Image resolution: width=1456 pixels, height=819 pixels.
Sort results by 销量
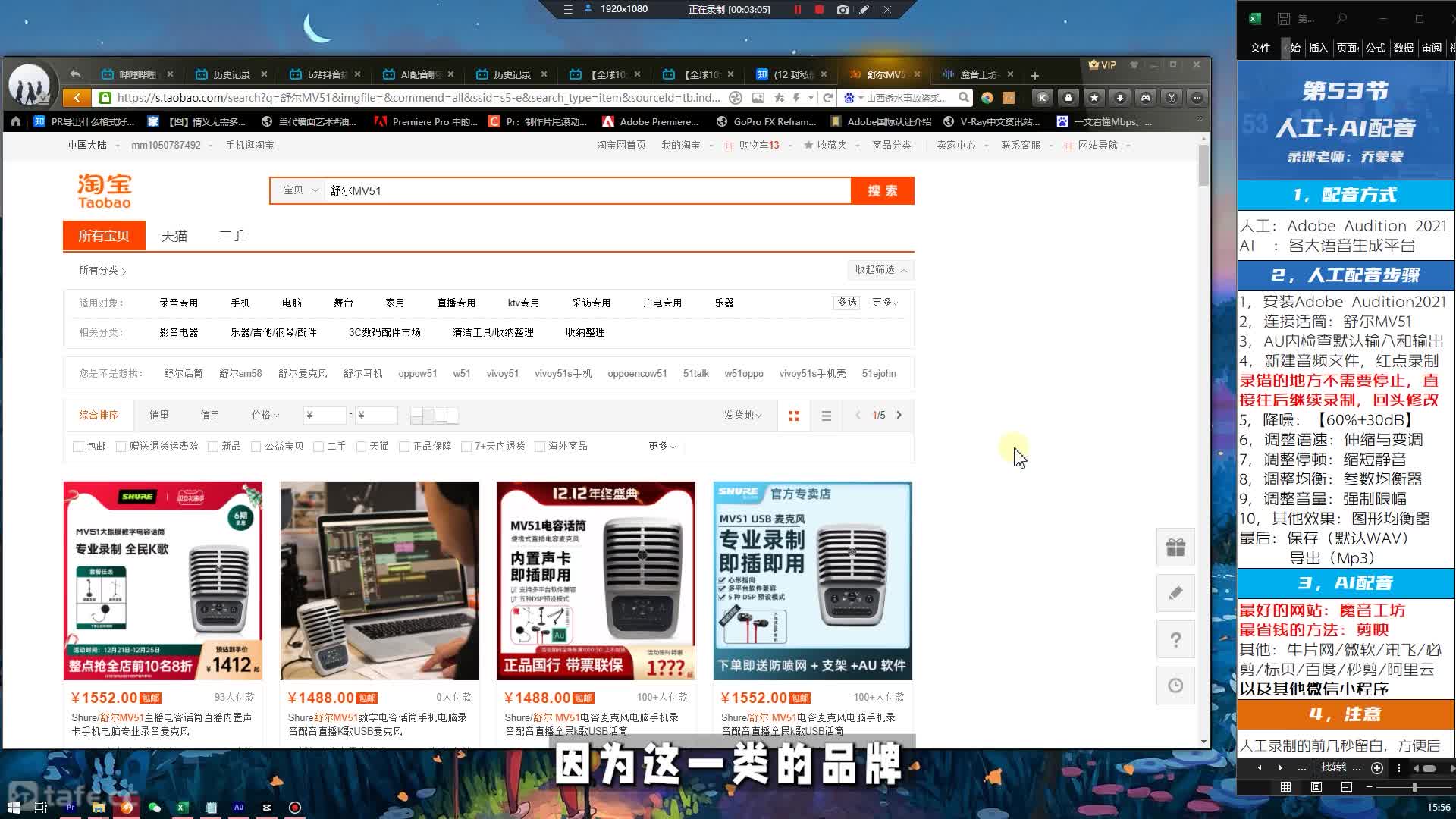click(x=159, y=415)
